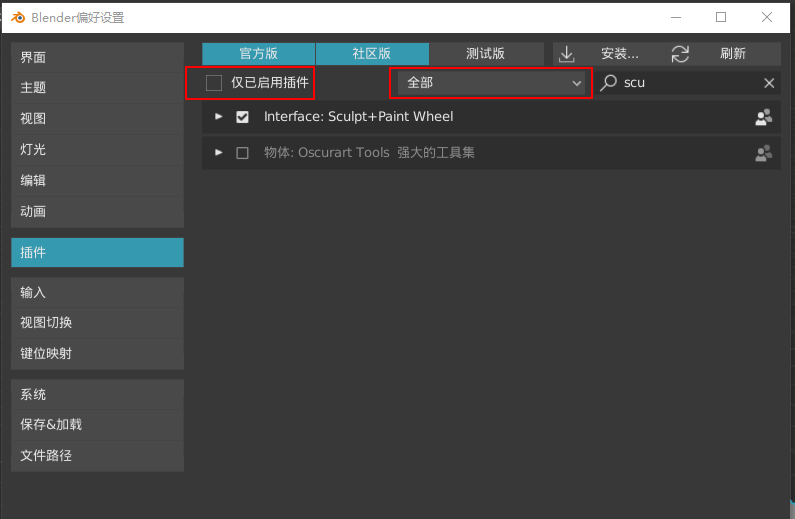
Task: Open the 界面 preferences section
Action: point(97,57)
